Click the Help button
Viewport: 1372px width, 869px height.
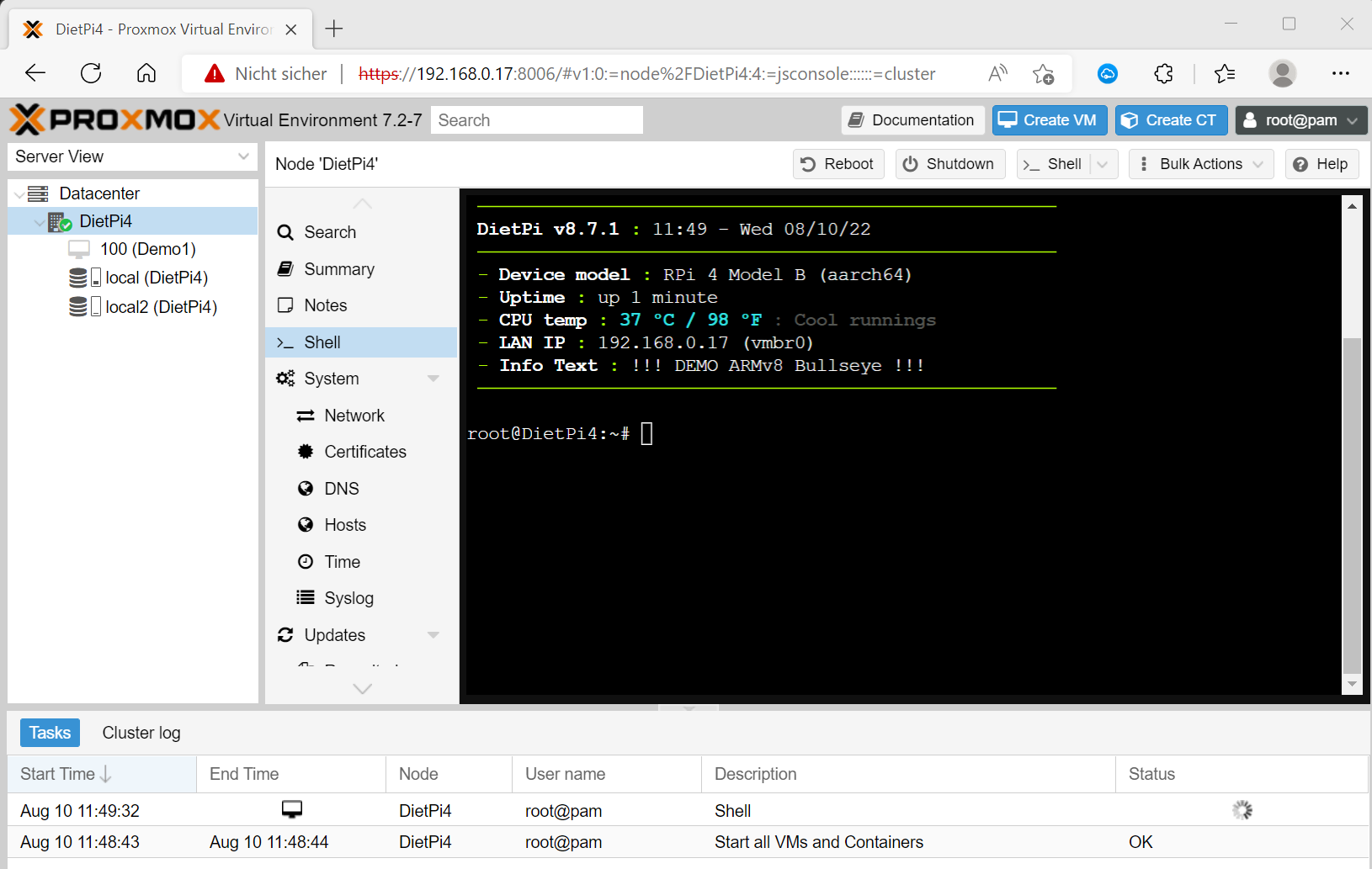click(x=1321, y=164)
